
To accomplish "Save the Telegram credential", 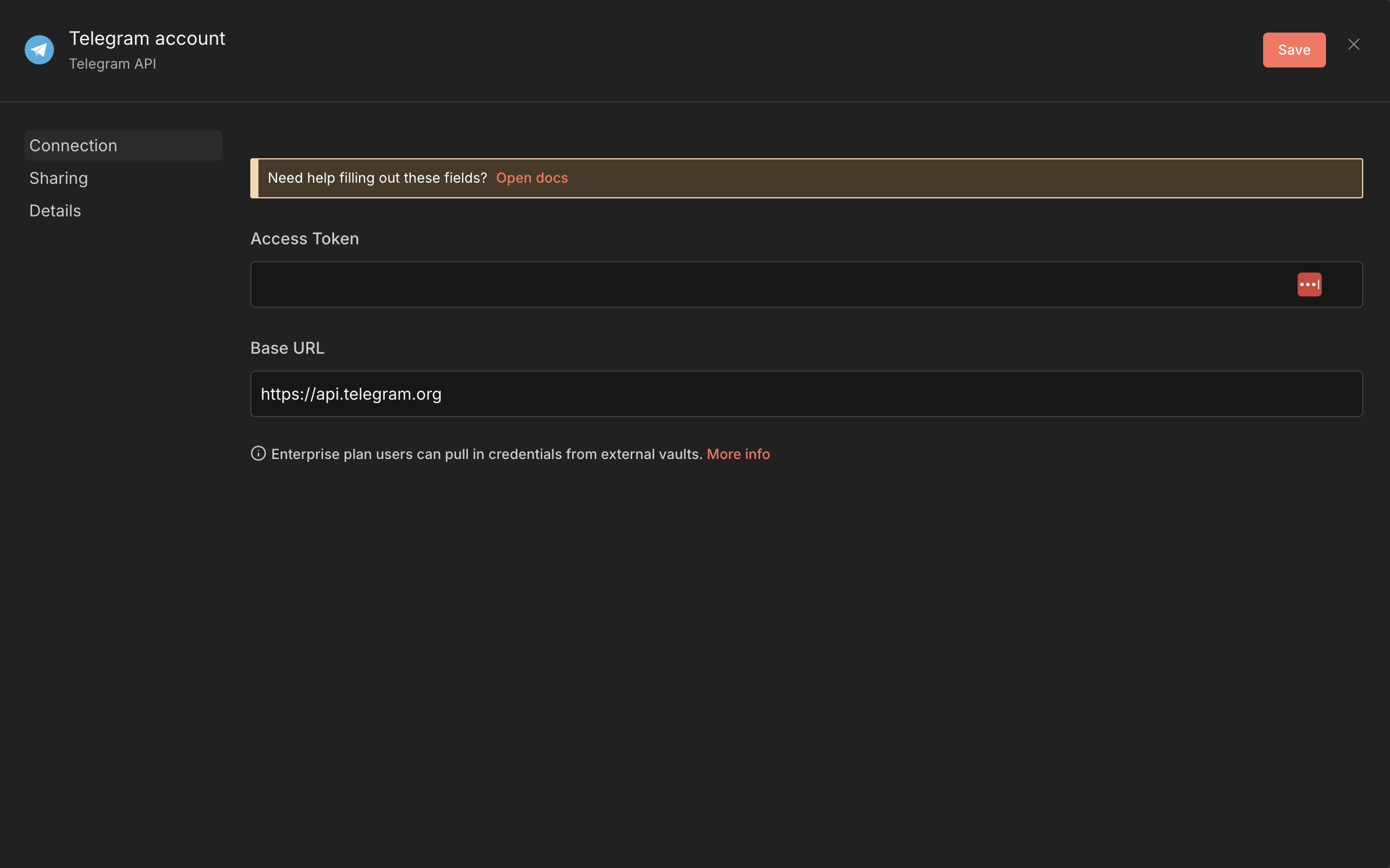I will 1293,50.
